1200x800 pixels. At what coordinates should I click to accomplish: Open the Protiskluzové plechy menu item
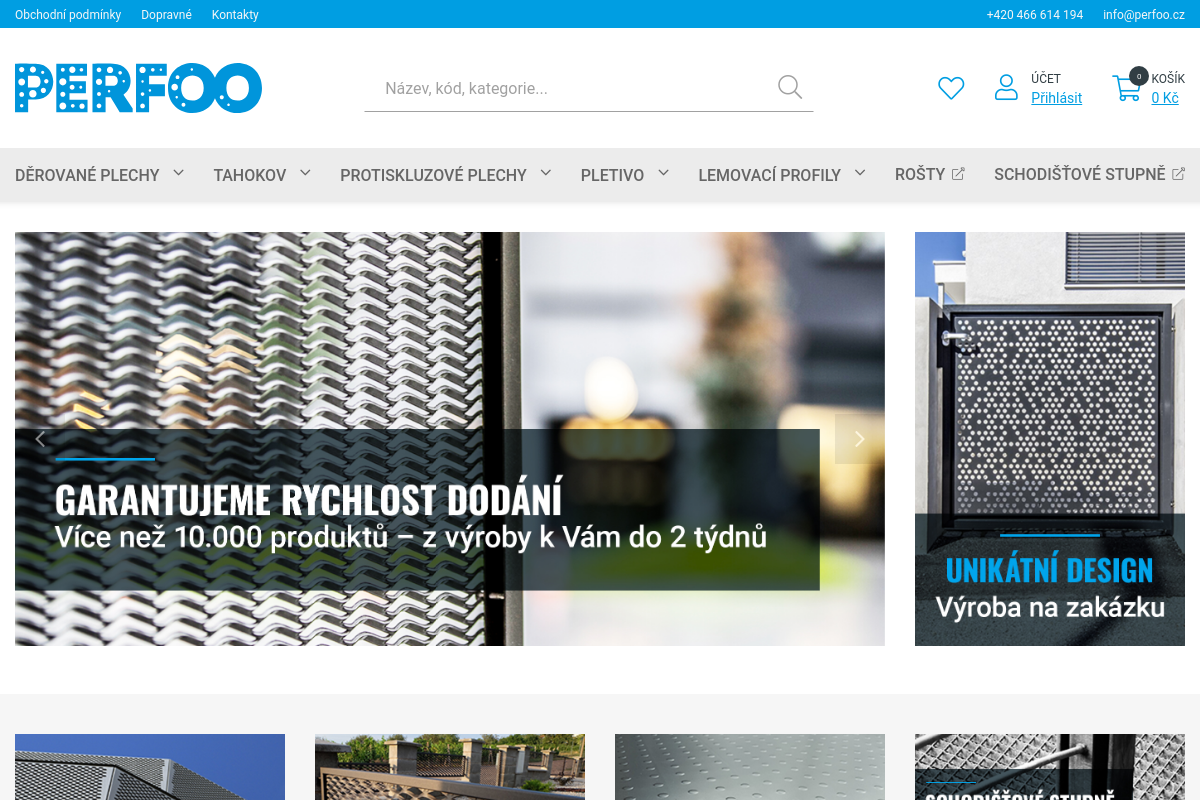[433, 175]
